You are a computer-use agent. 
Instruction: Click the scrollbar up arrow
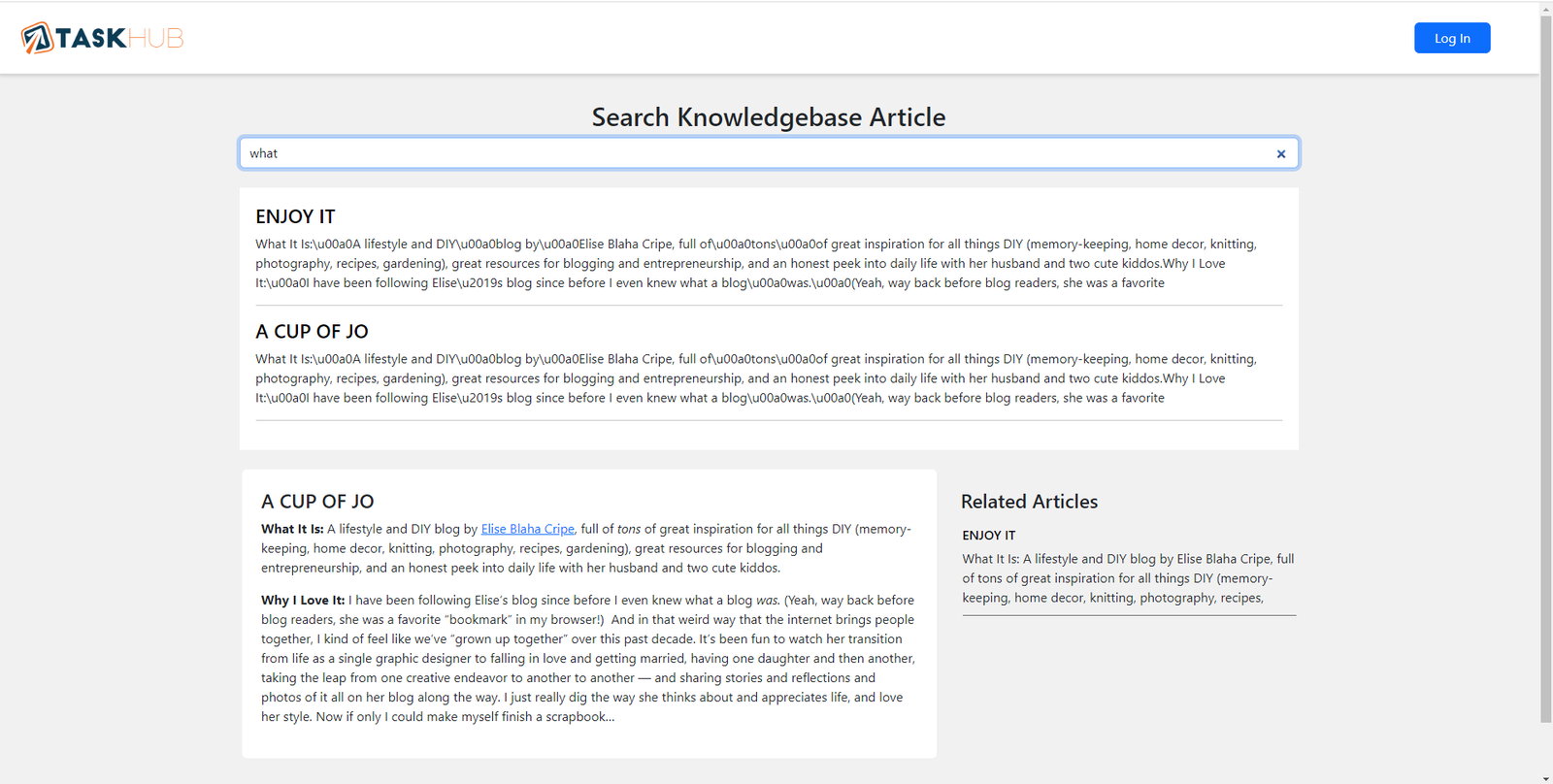pyautogui.click(x=1545, y=8)
